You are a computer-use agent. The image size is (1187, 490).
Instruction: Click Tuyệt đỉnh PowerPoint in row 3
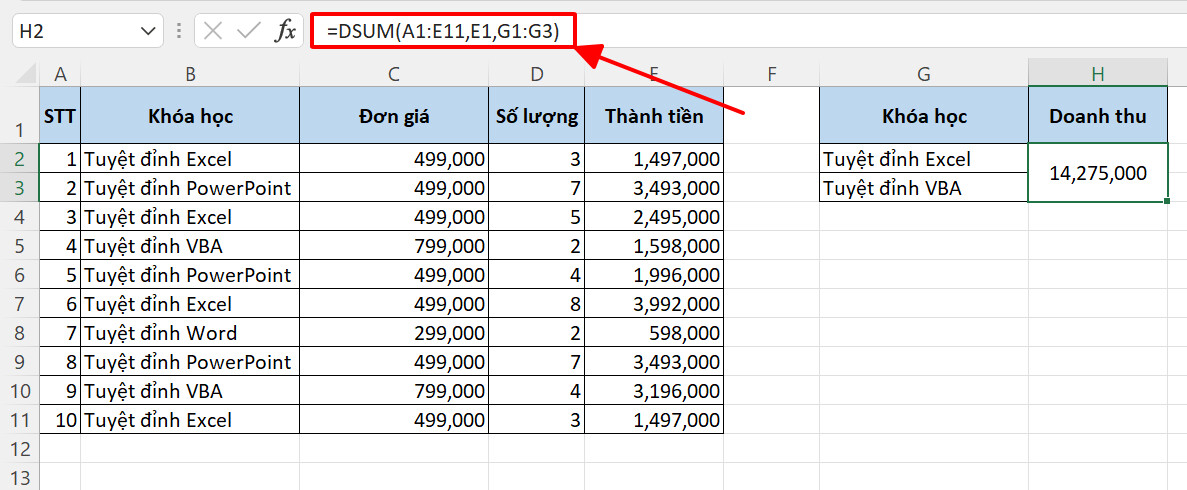[190, 188]
